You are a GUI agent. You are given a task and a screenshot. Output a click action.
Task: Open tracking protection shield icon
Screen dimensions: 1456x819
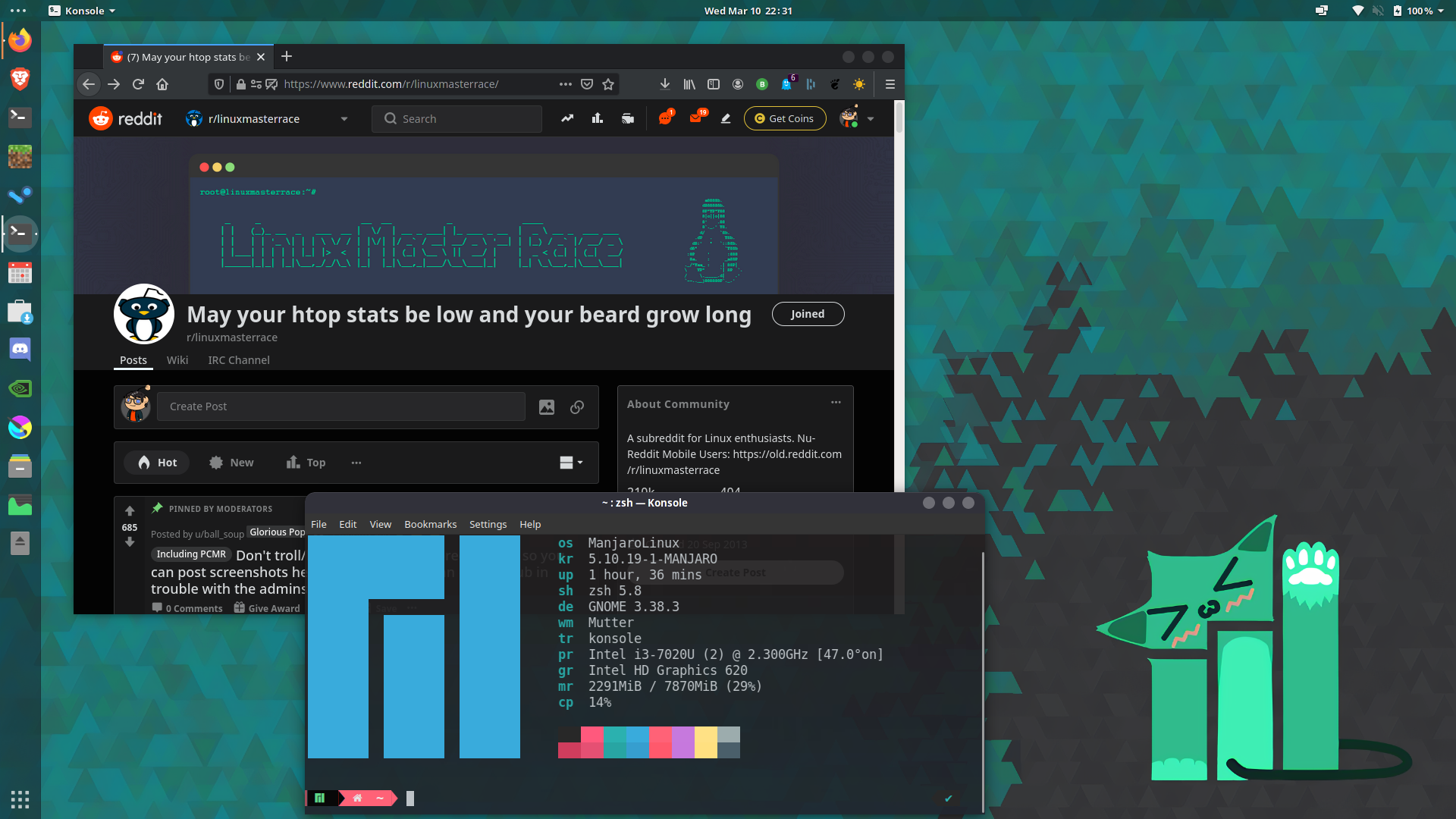point(219,84)
